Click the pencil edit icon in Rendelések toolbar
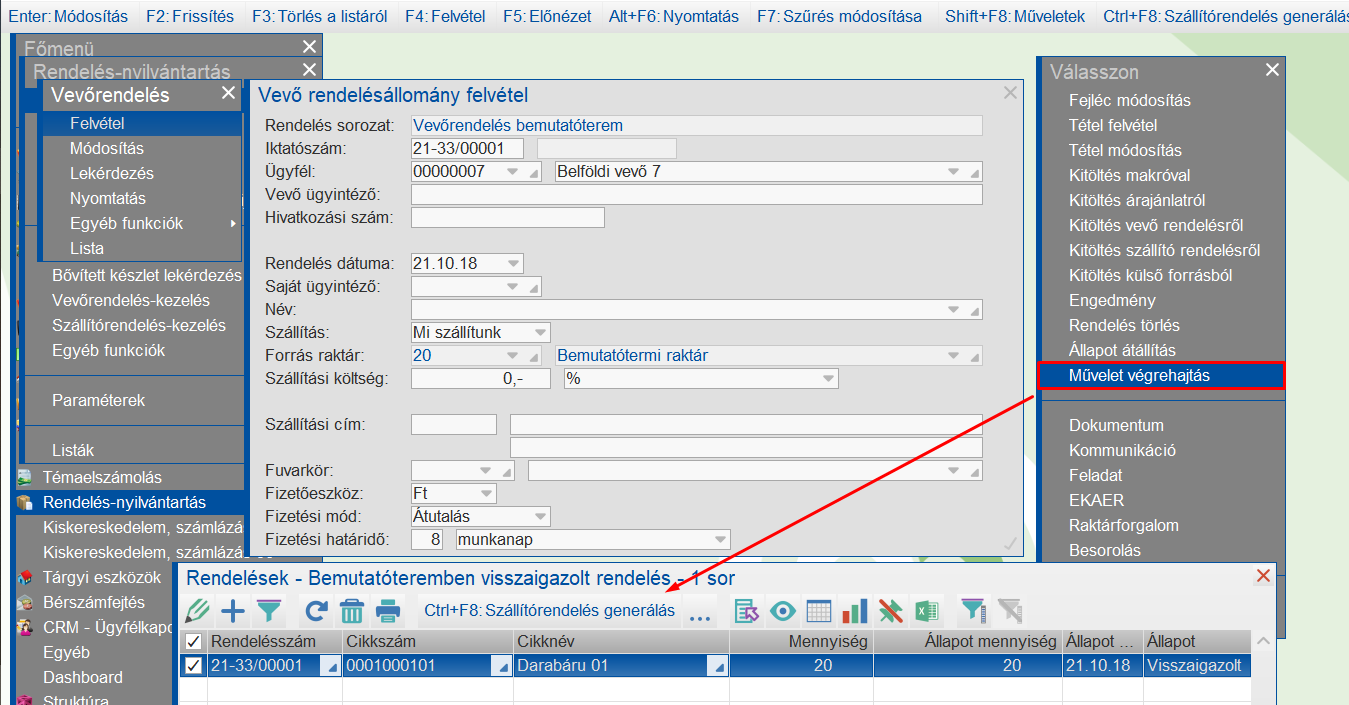 tap(197, 610)
